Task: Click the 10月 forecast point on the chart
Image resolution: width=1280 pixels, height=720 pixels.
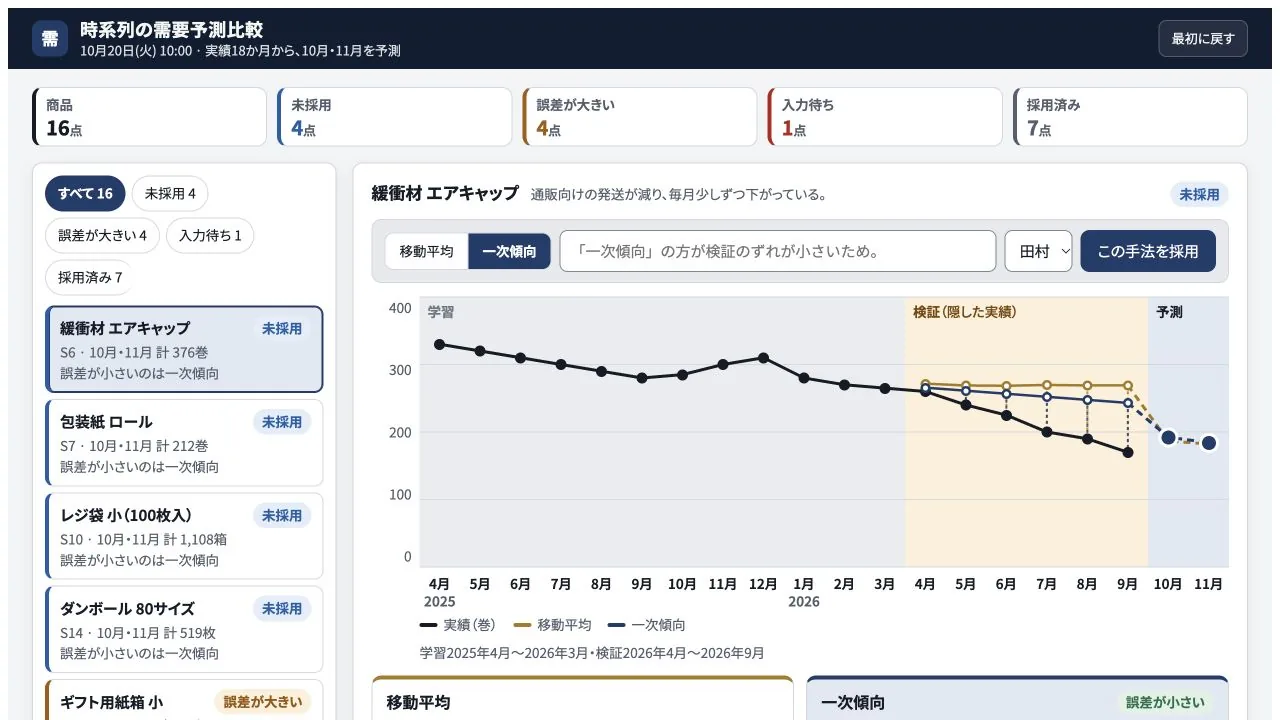Action: point(1168,437)
